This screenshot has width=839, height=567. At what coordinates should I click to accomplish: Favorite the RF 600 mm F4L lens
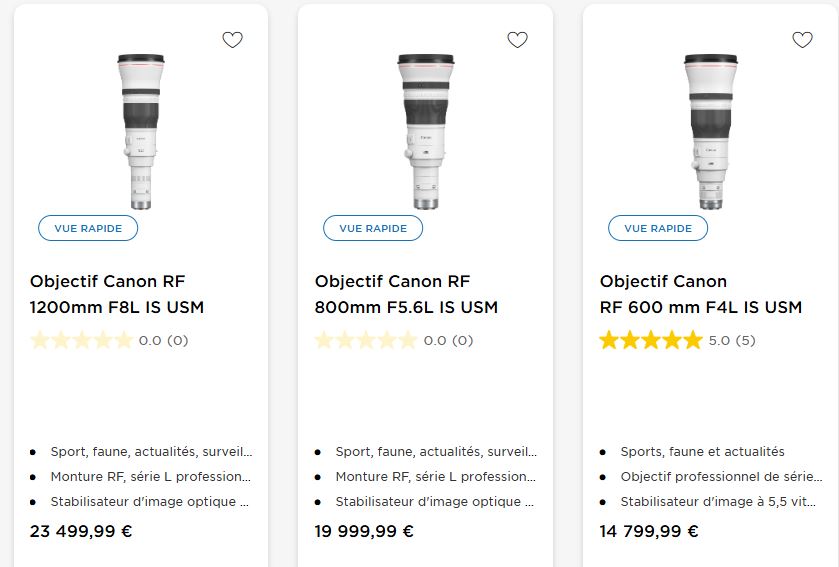[x=802, y=40]
